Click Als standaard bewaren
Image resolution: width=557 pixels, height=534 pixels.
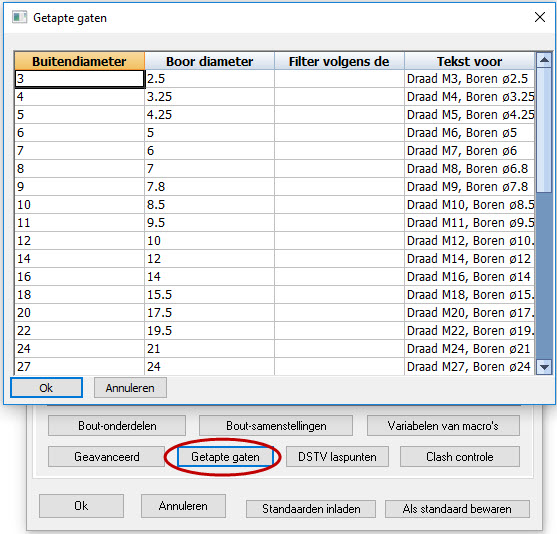457,509
